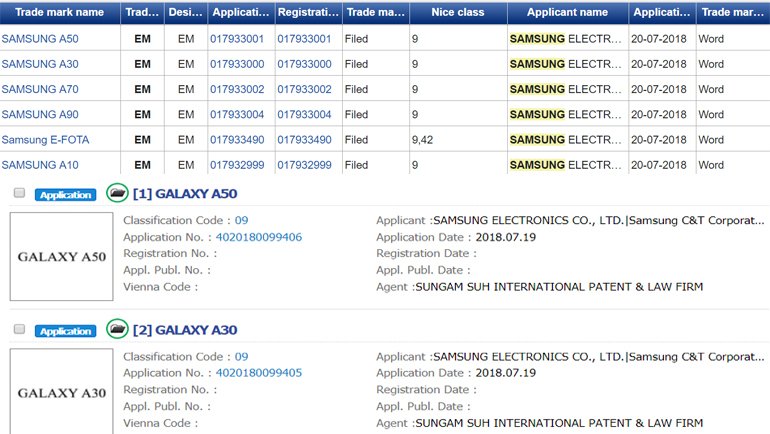
Task: Open registration number 017933001 for SAMSUNG A50
Action: pos(304,39)
